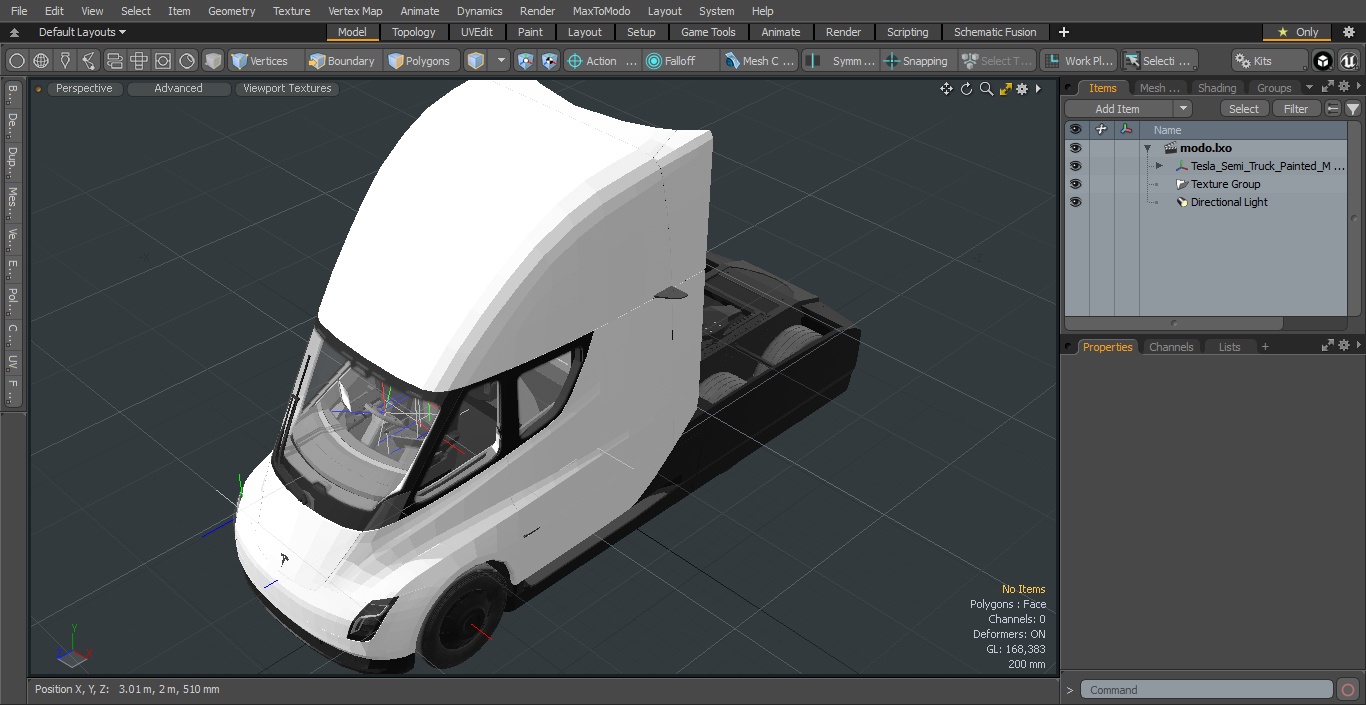Click the Filter button in Items panel

(x=1296, y=109)
